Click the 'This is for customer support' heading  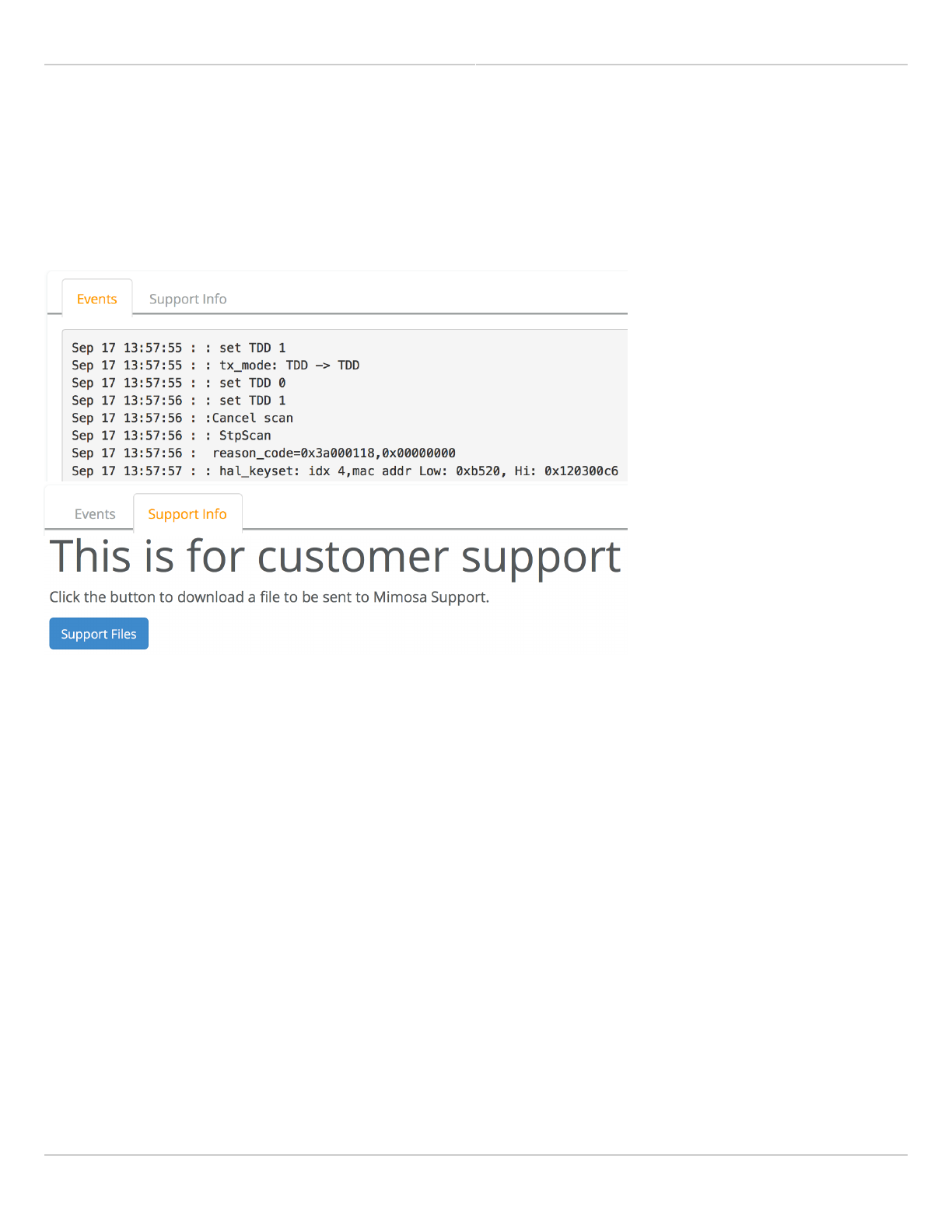[x=335, y=557]
